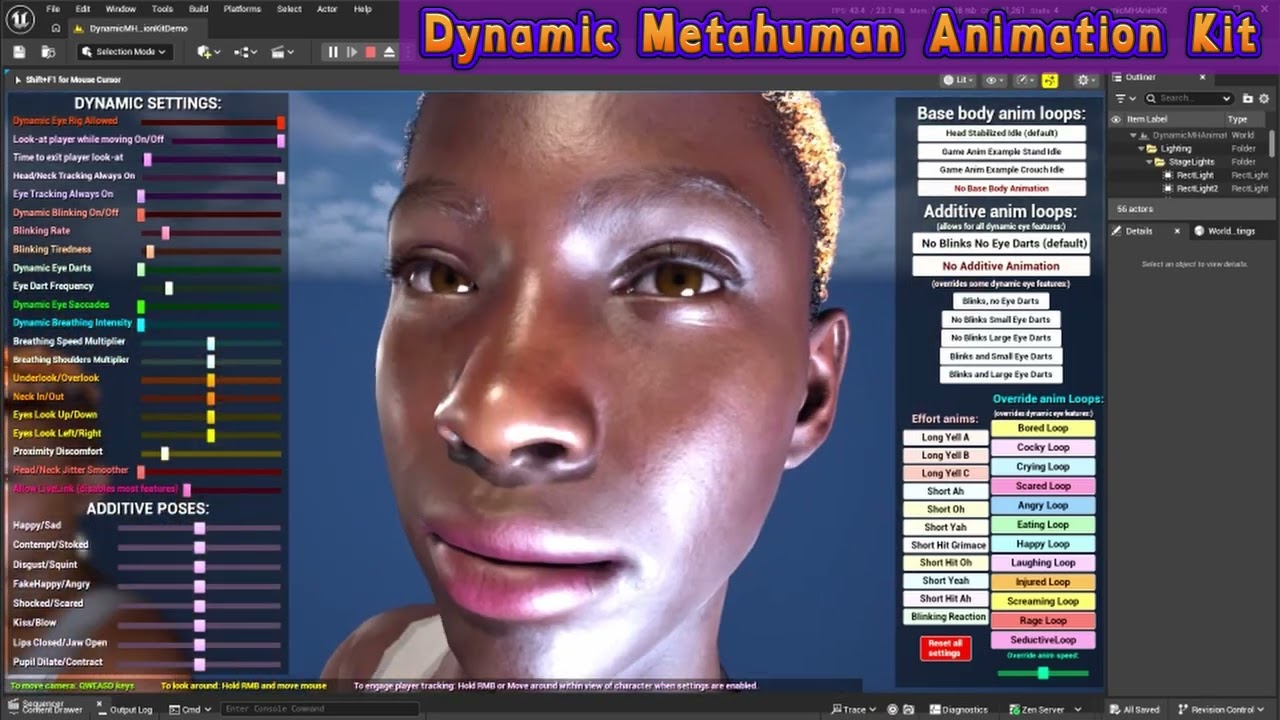Viewport: 1280px width, 720px height.
Task: Click the Content Drawer icon
Action: pyautogui.click(x=14, y=709)
